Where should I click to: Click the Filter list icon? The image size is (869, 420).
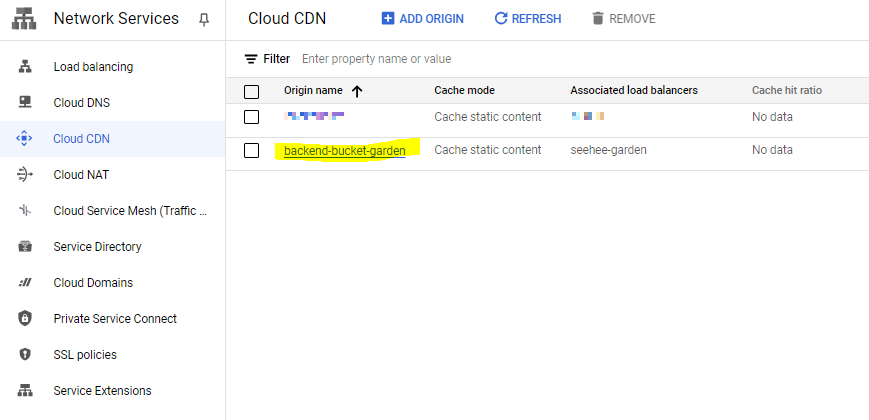click(x=252, y=59)
